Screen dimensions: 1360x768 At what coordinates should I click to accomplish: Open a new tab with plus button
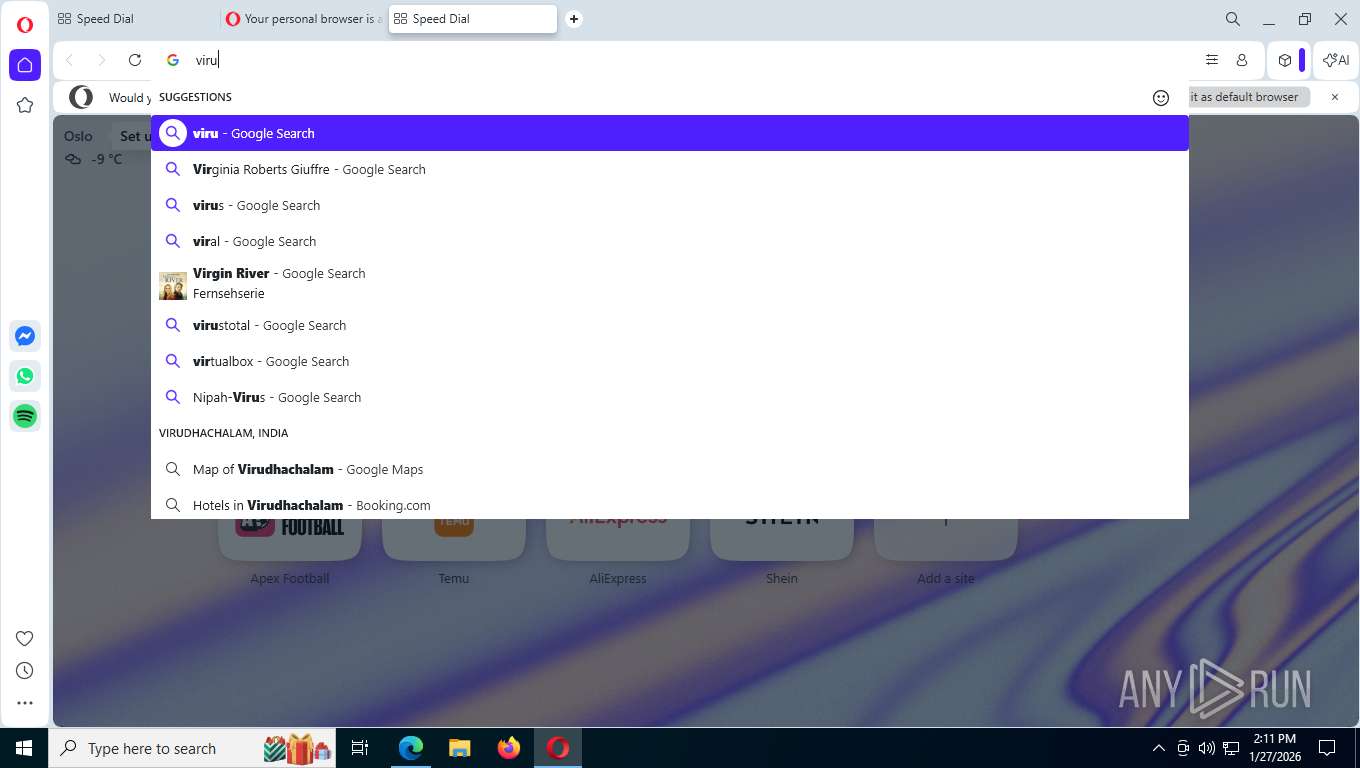(574, 19)
